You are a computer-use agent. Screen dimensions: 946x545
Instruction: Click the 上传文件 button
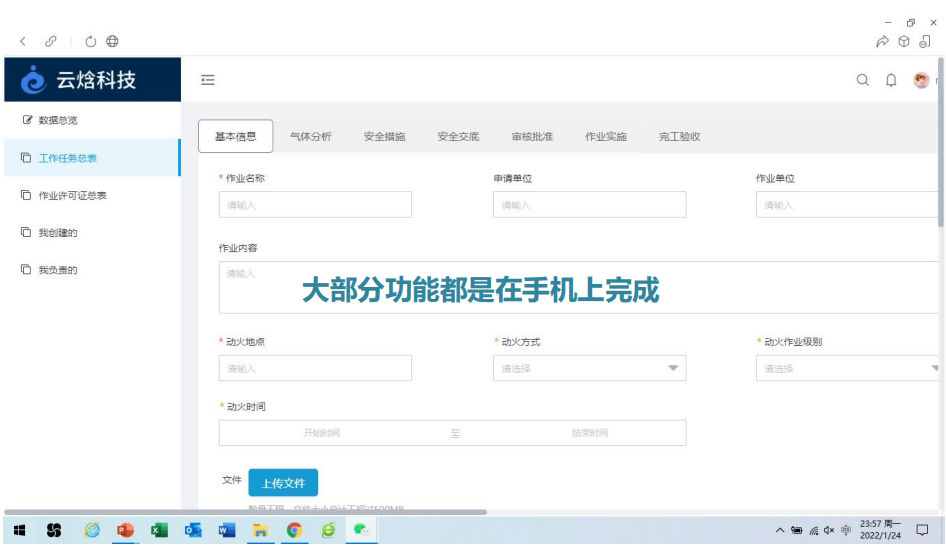click(283, 483)
